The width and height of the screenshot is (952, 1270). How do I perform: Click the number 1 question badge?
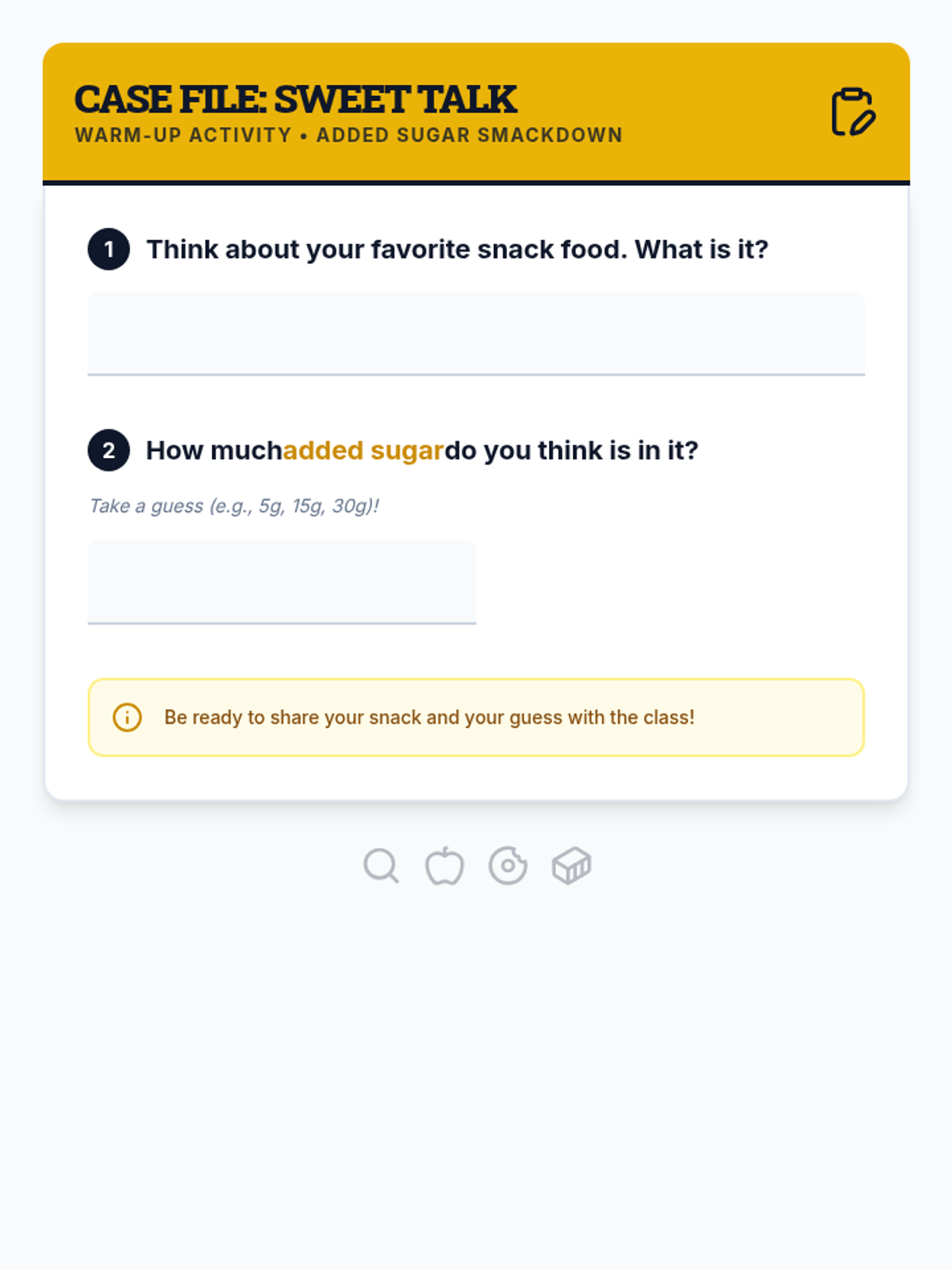[x=109, y=249]
